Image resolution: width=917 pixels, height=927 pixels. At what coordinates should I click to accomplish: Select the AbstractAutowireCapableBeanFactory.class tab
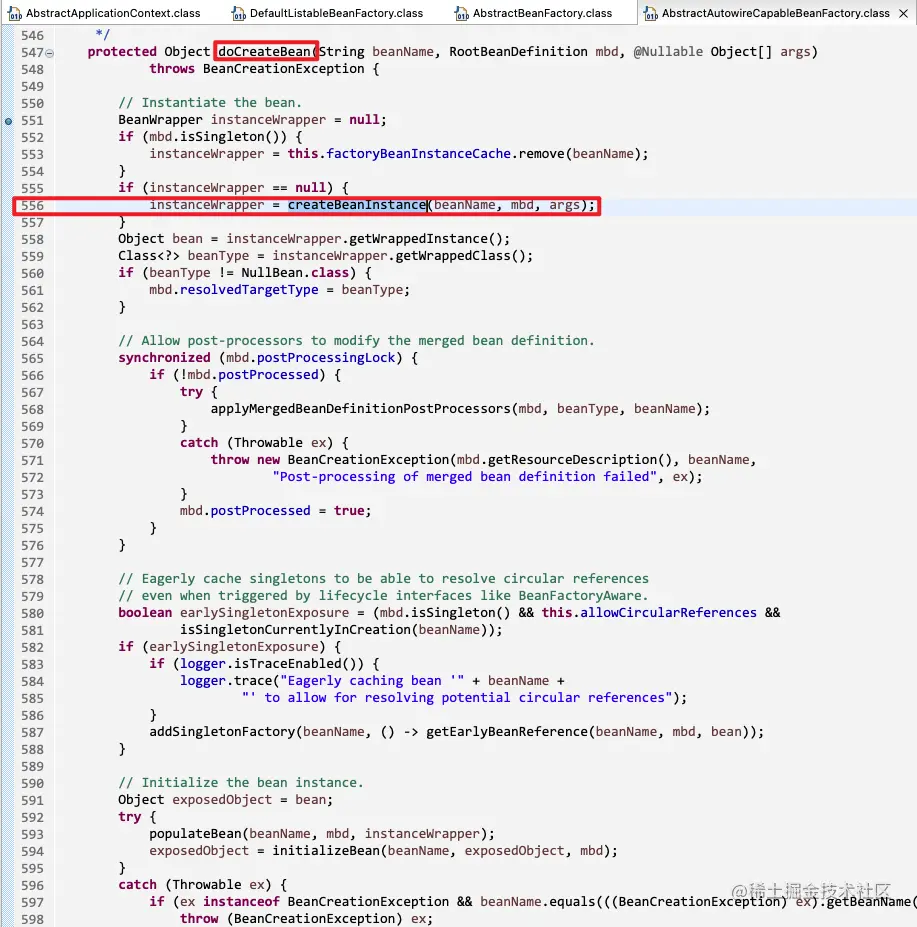[x=775, y=13]
